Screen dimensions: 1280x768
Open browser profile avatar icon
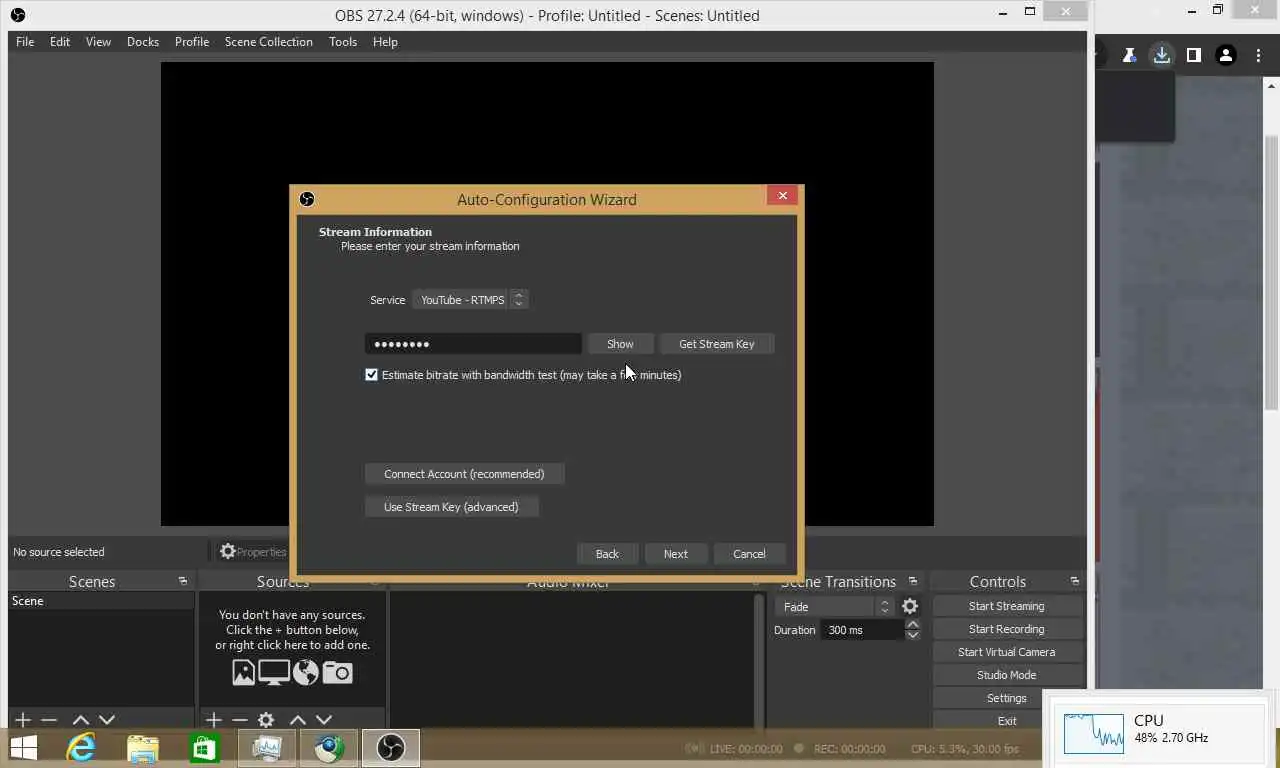pos(1226,55)
